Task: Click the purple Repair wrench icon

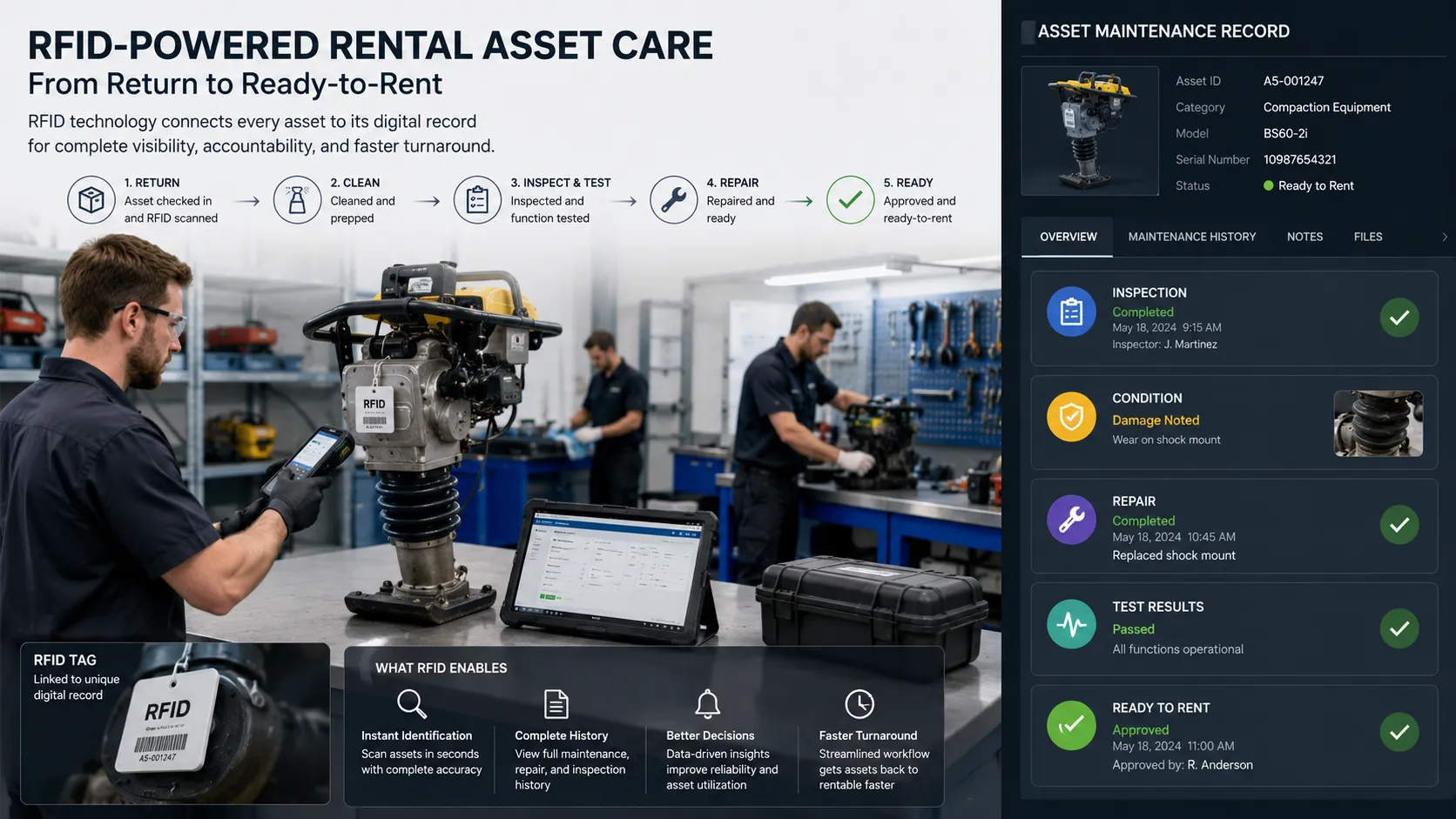Action: pos(1071,520)
